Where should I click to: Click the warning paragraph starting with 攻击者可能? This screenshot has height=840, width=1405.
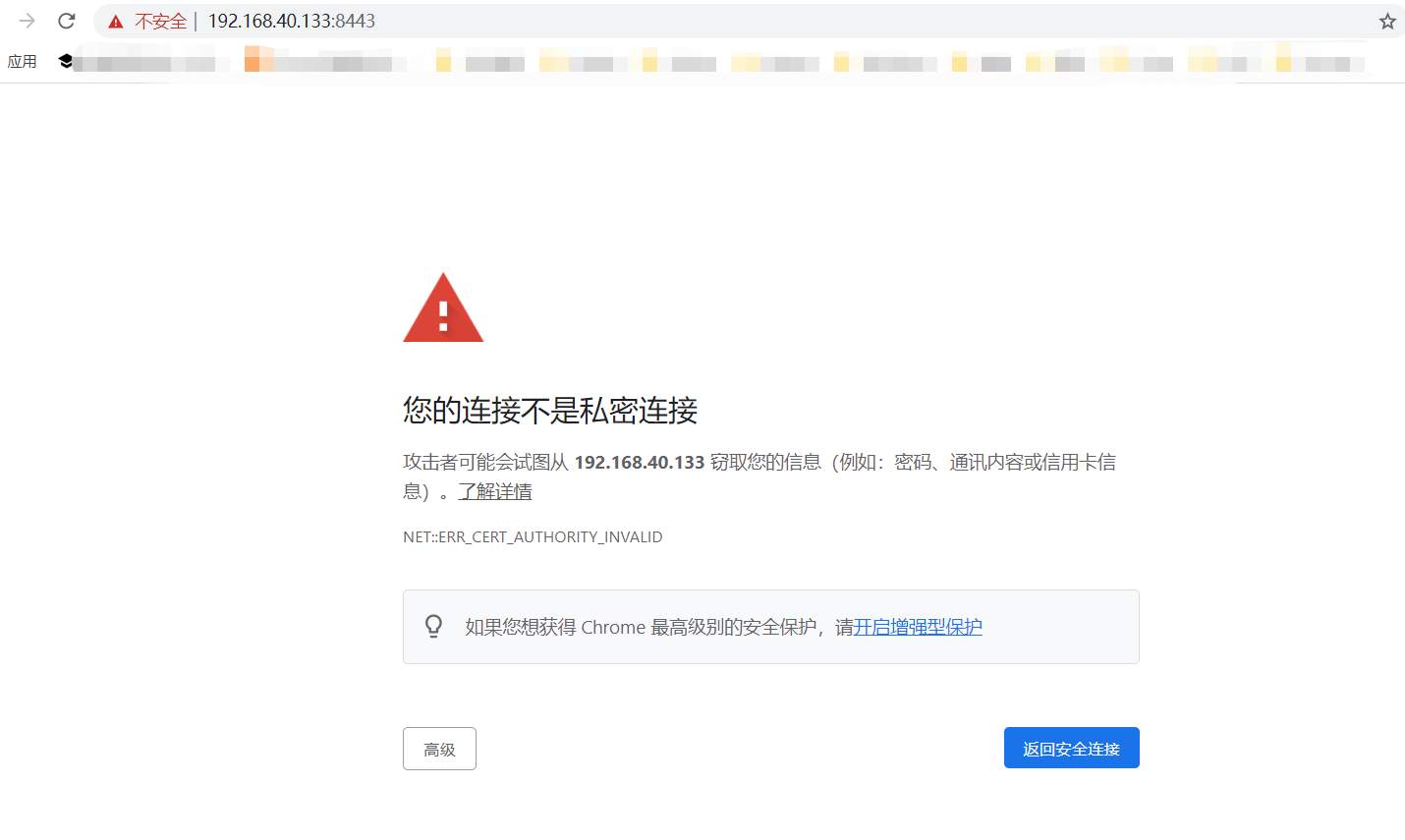tap(759, 476)
